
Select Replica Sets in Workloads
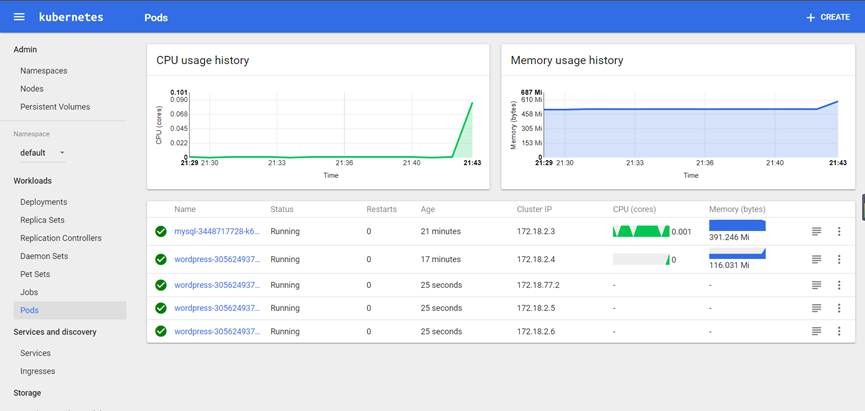[x=42, y=220]
